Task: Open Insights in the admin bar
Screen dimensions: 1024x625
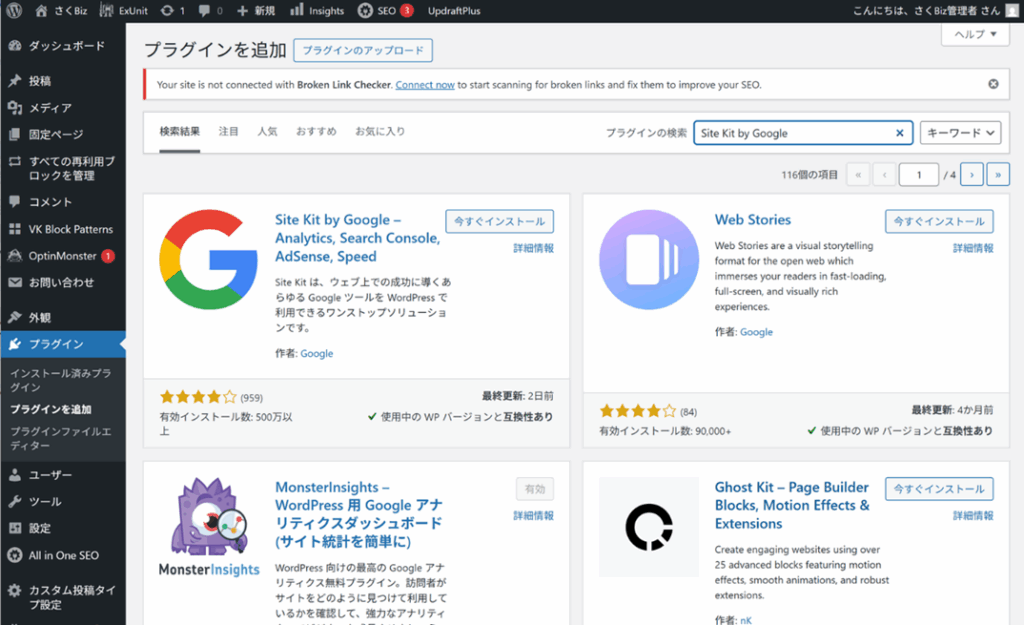Action: 317,10
